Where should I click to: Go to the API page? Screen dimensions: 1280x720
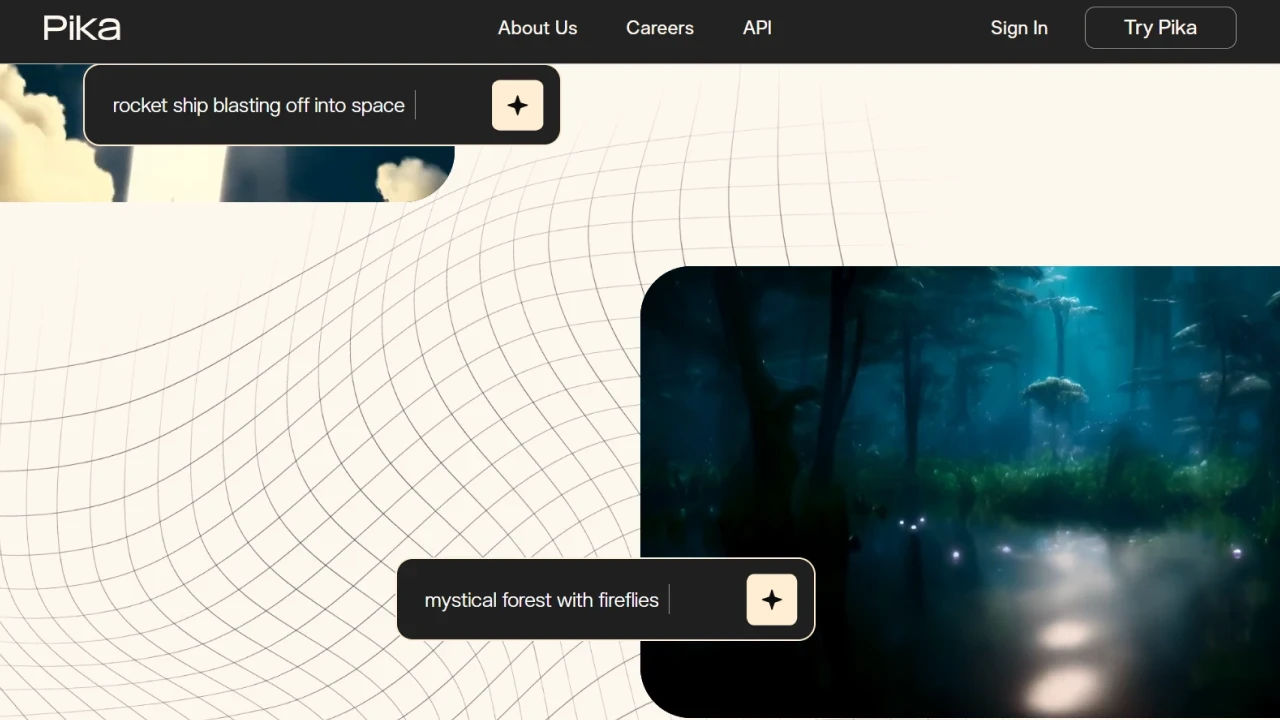(757, 28)
